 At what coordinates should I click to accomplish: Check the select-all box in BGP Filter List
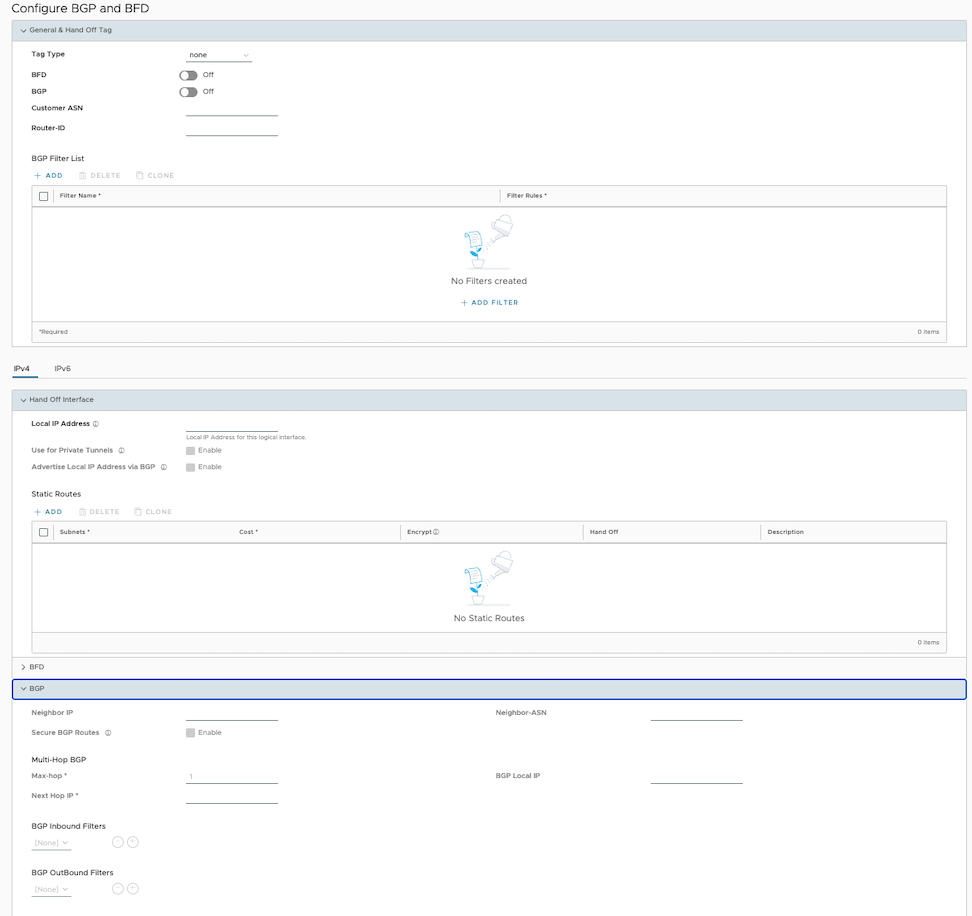tap(43, 196)
